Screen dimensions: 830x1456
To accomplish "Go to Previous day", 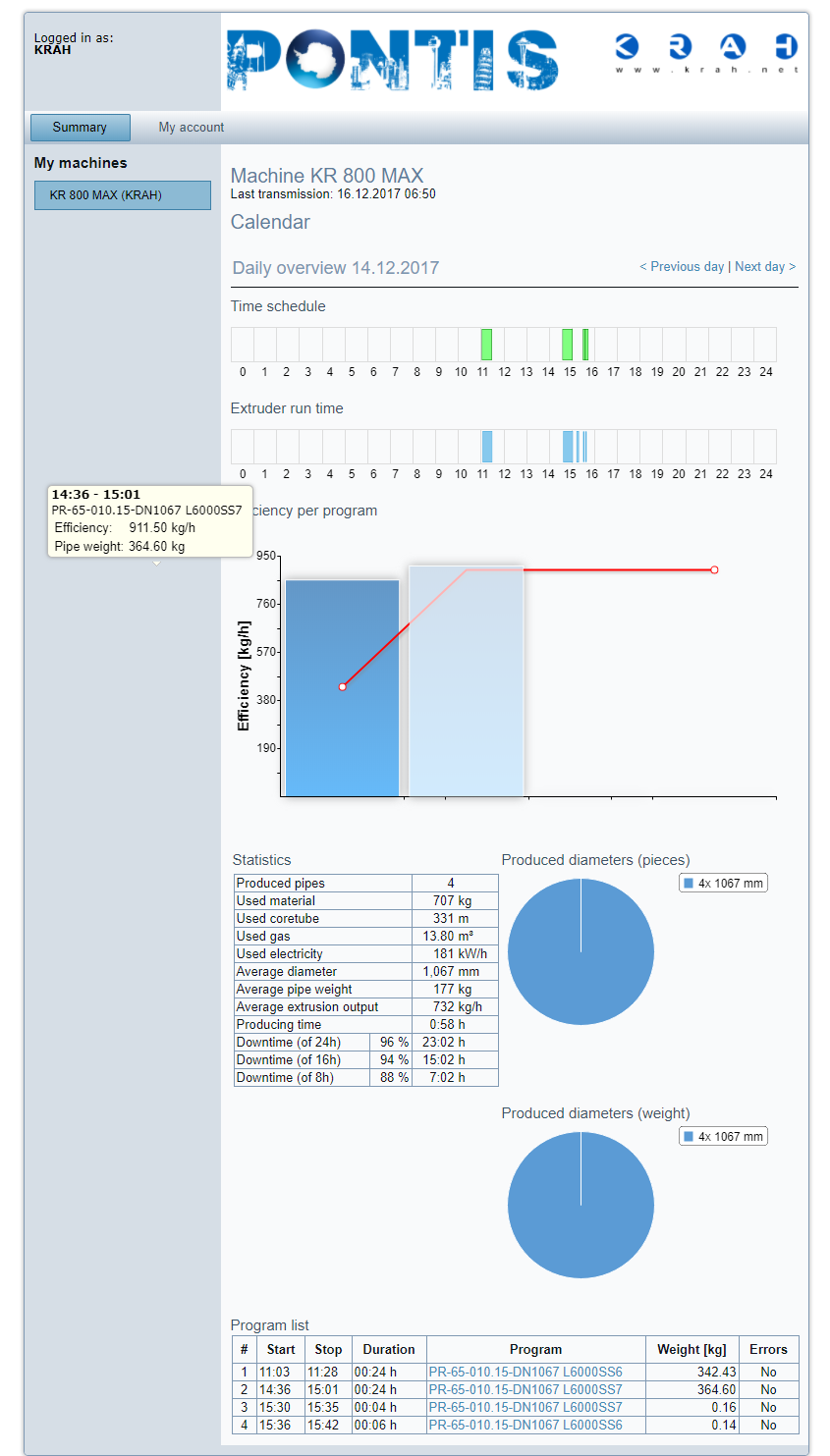I will tap(682, 267).
